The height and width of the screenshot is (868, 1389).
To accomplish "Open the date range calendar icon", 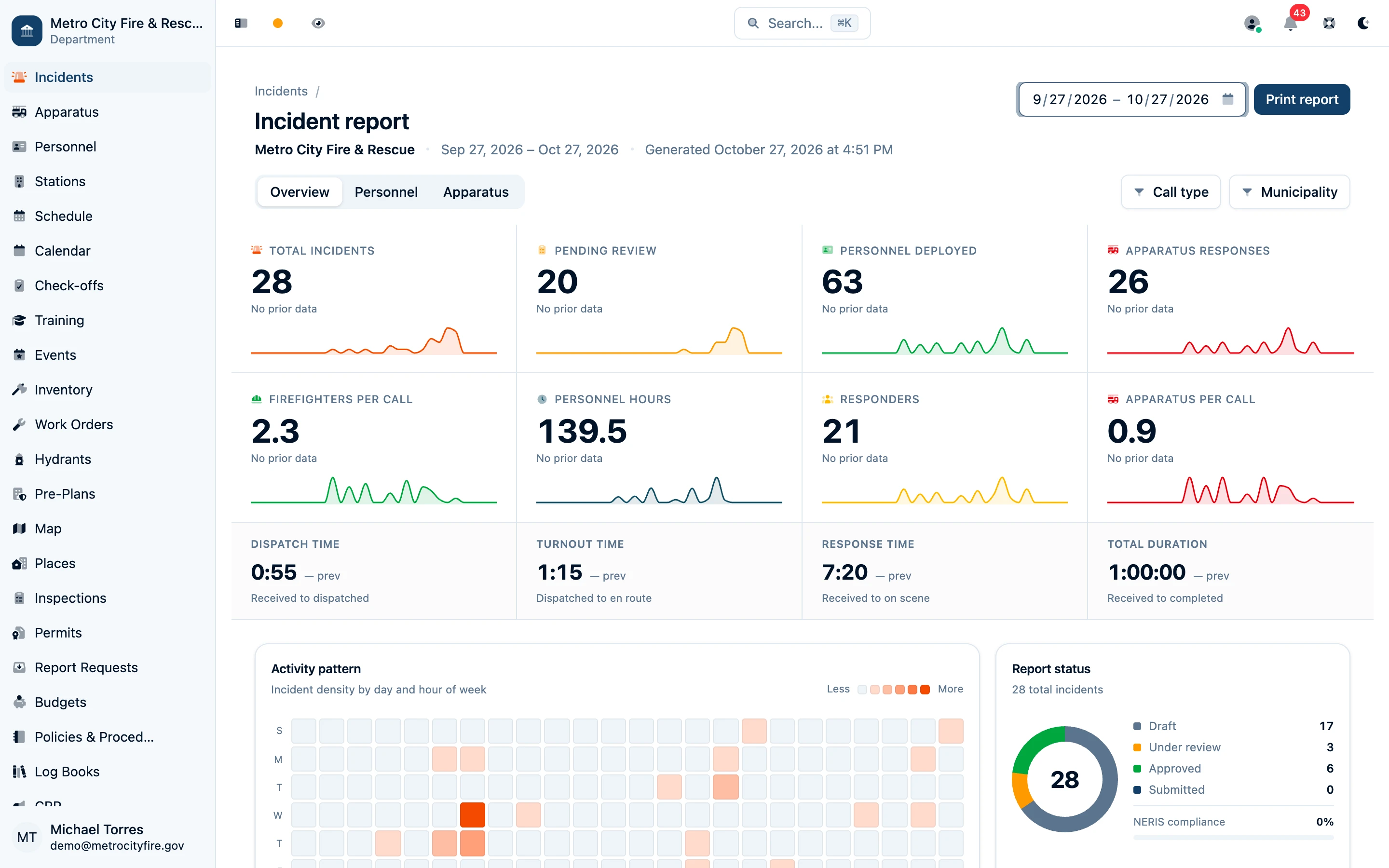I will [1228, 99].
